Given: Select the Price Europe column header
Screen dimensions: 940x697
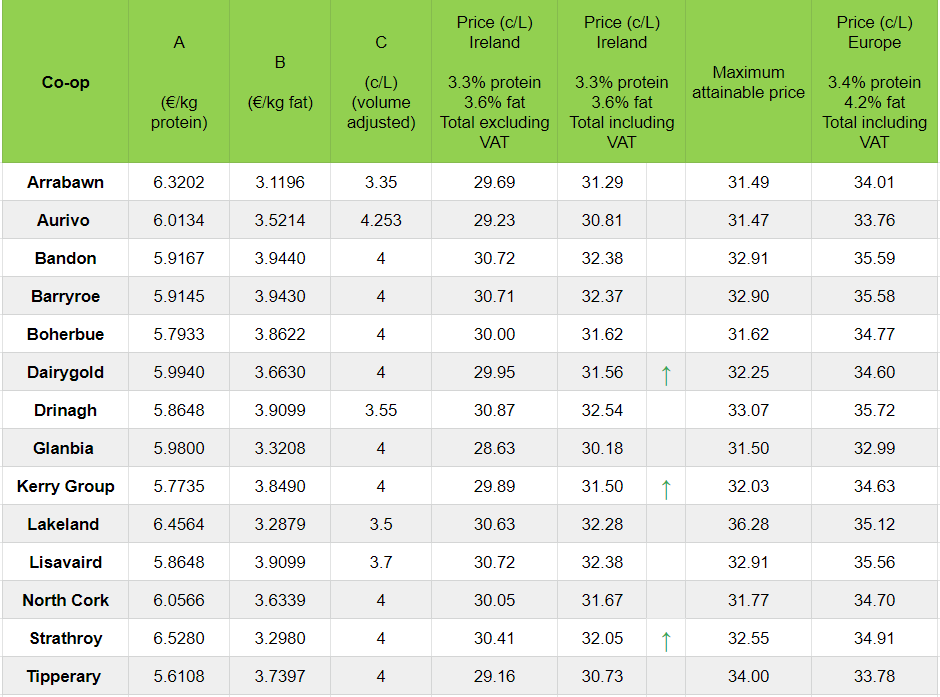Looking at the screenshot, I should [874, 82].
